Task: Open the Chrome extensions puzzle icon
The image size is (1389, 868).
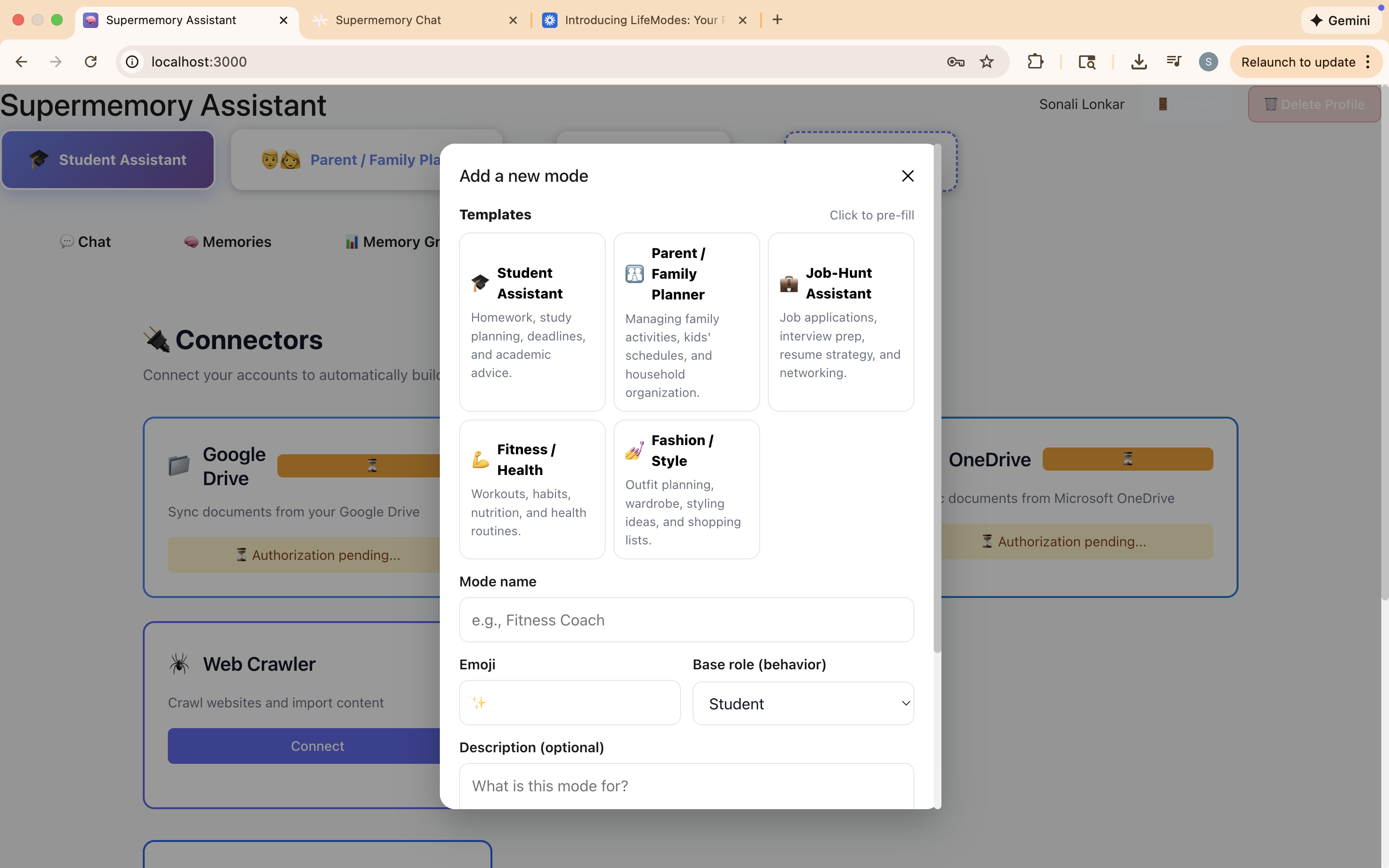Action: coord(1035,61)
